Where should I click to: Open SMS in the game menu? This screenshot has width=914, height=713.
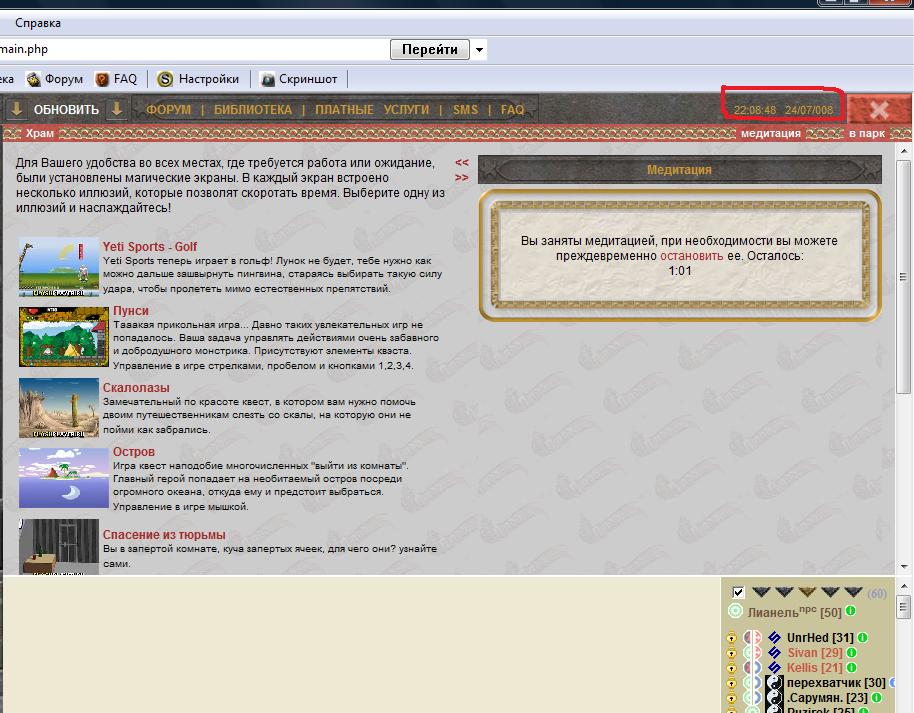click(x=465, y=110)
